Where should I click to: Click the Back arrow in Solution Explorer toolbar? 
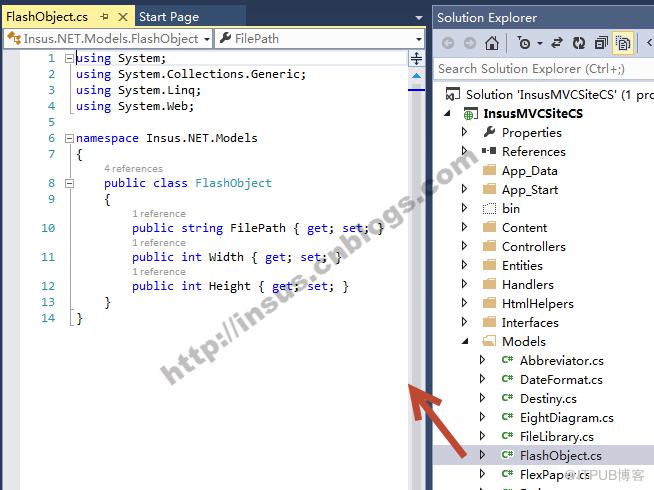pos(448,43)
